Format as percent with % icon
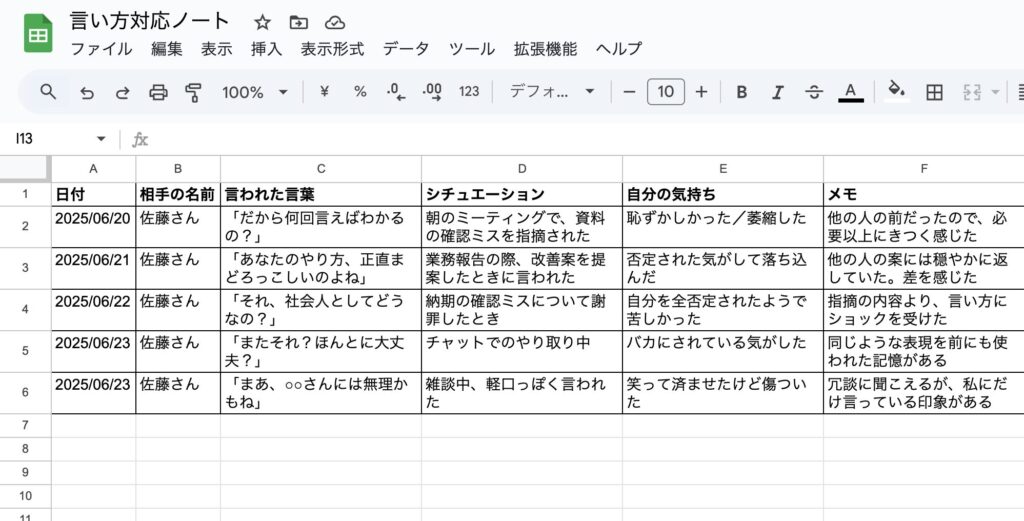This screenshot has width=1024, height=521. tap(360, 92)
